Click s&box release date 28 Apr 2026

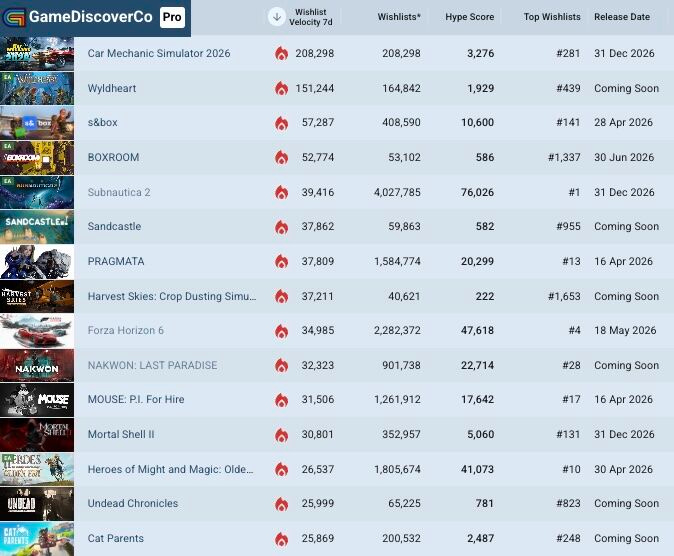tap(623, 123)
